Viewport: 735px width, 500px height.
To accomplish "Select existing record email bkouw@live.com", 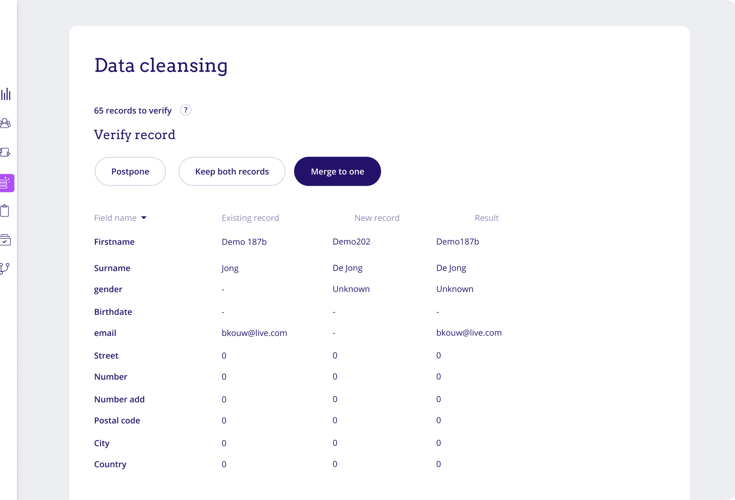I will [x=254, y=333].
